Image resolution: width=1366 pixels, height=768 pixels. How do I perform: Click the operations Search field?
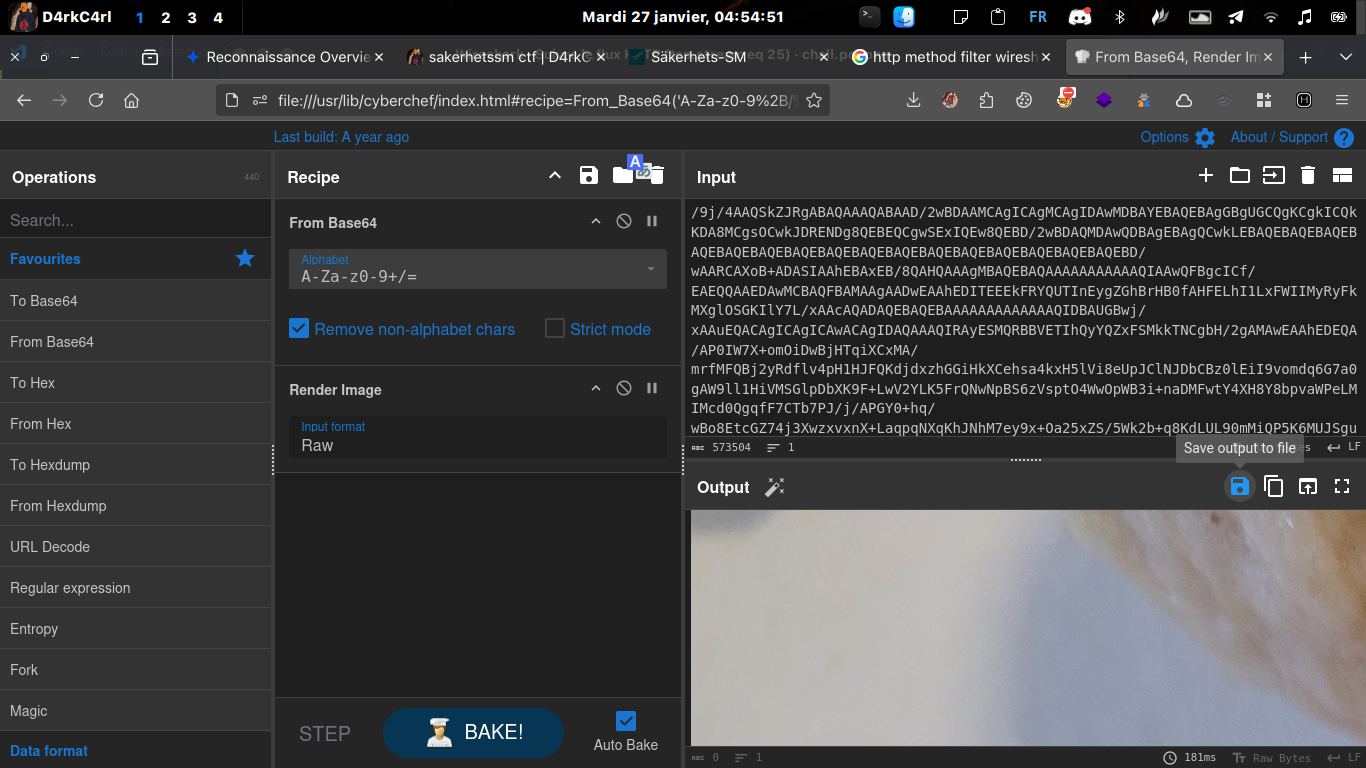pyautogui.click(x=135, y=220)
